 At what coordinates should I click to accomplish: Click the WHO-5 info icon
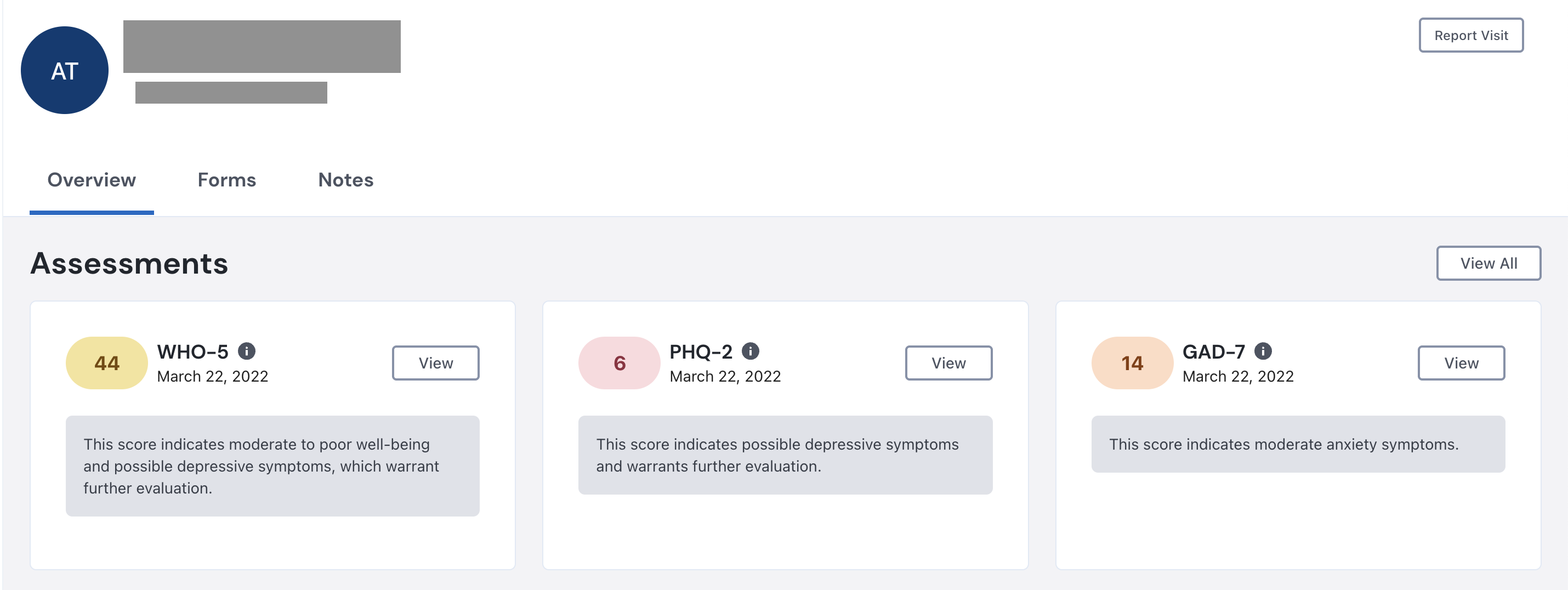pyautogui.click(x=247, y=351)
